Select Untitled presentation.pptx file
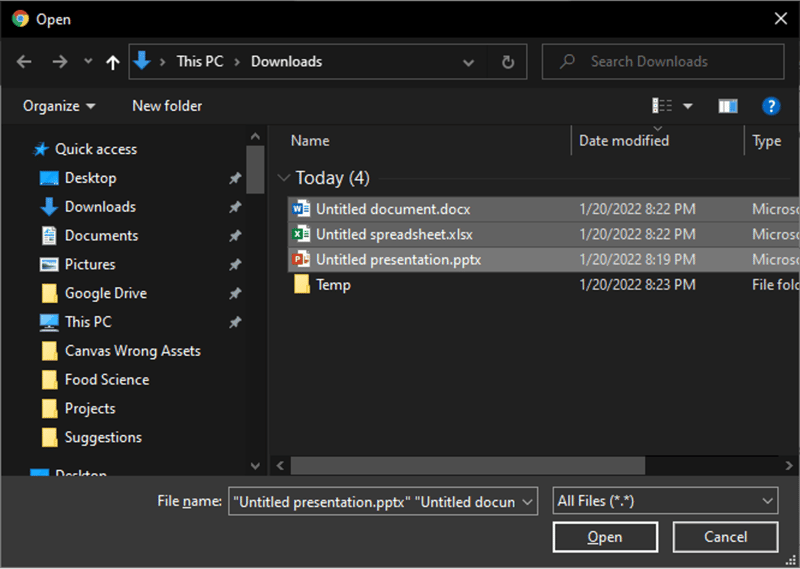The width and height of the screenshot is (800, 569). click(x=543, y=260)
